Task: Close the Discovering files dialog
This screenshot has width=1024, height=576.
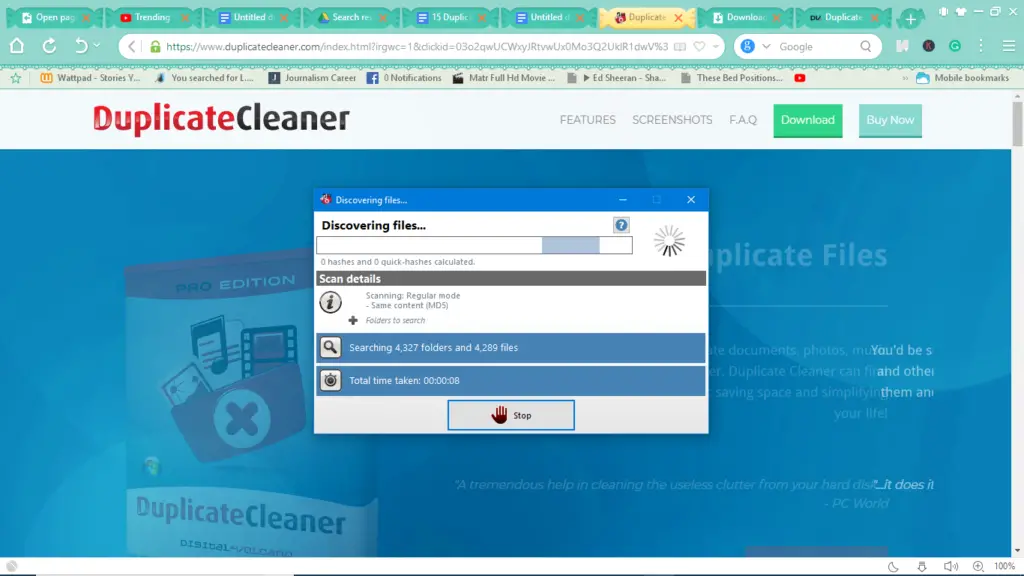Action: 691,200
